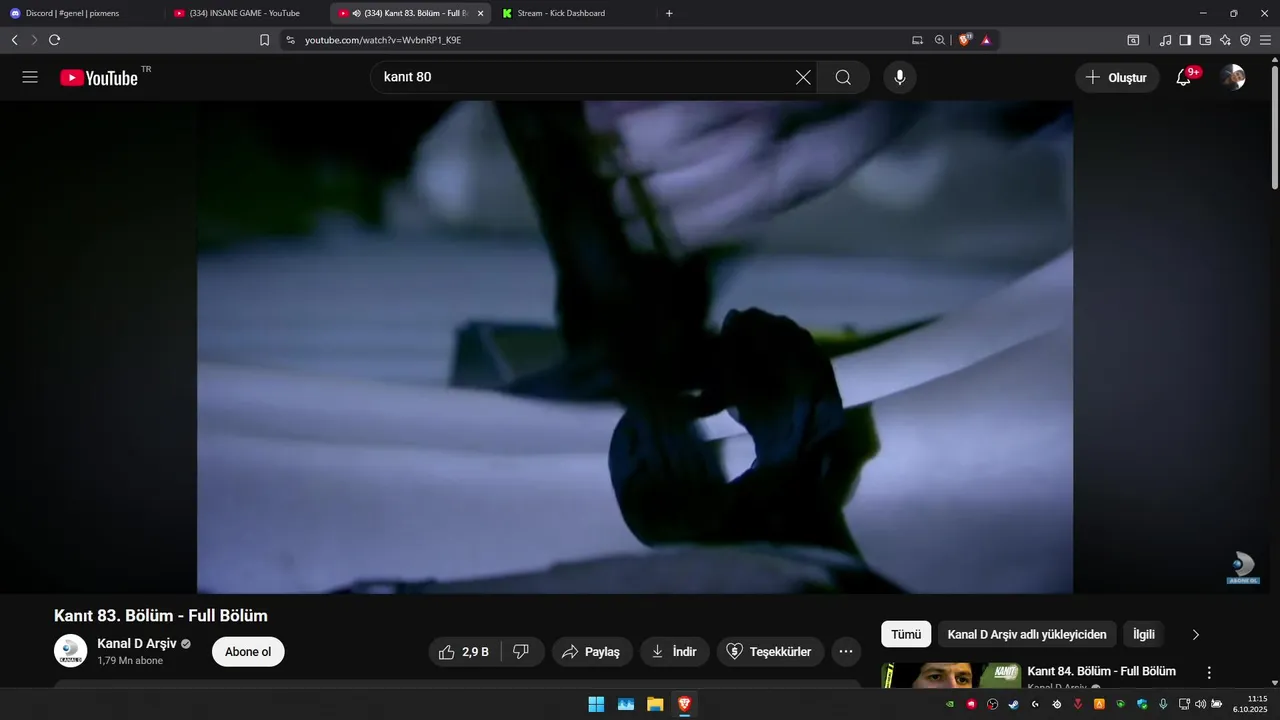Dislike the video with thumbs down
The image size is (1280, 720).
tap(521, 652)
